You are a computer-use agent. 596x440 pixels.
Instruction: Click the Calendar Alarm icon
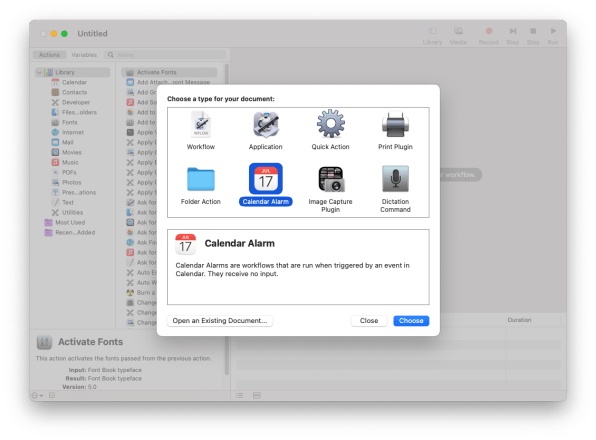[266, 179]
